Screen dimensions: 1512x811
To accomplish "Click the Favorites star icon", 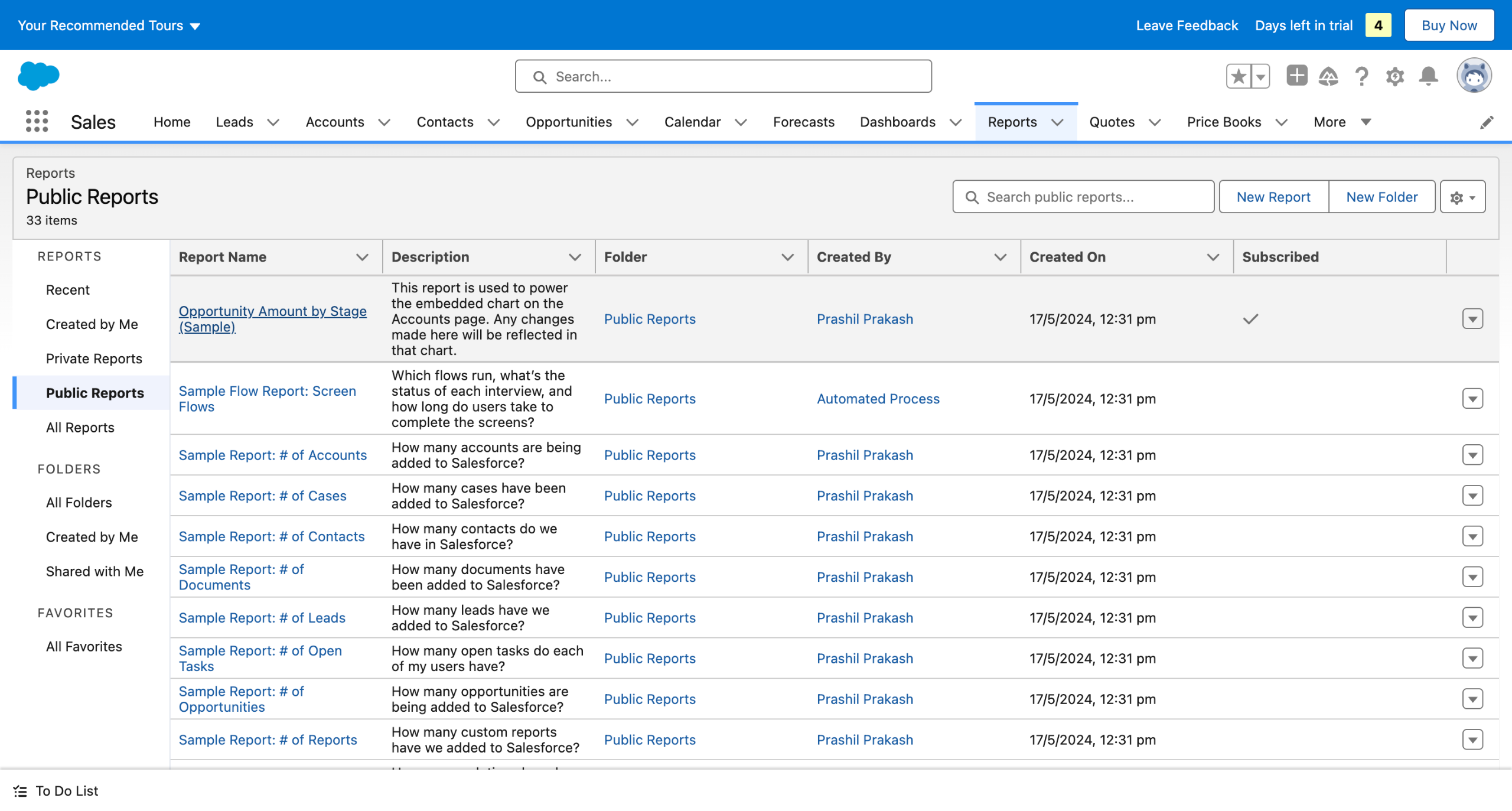I will (x=1239, y=76).
